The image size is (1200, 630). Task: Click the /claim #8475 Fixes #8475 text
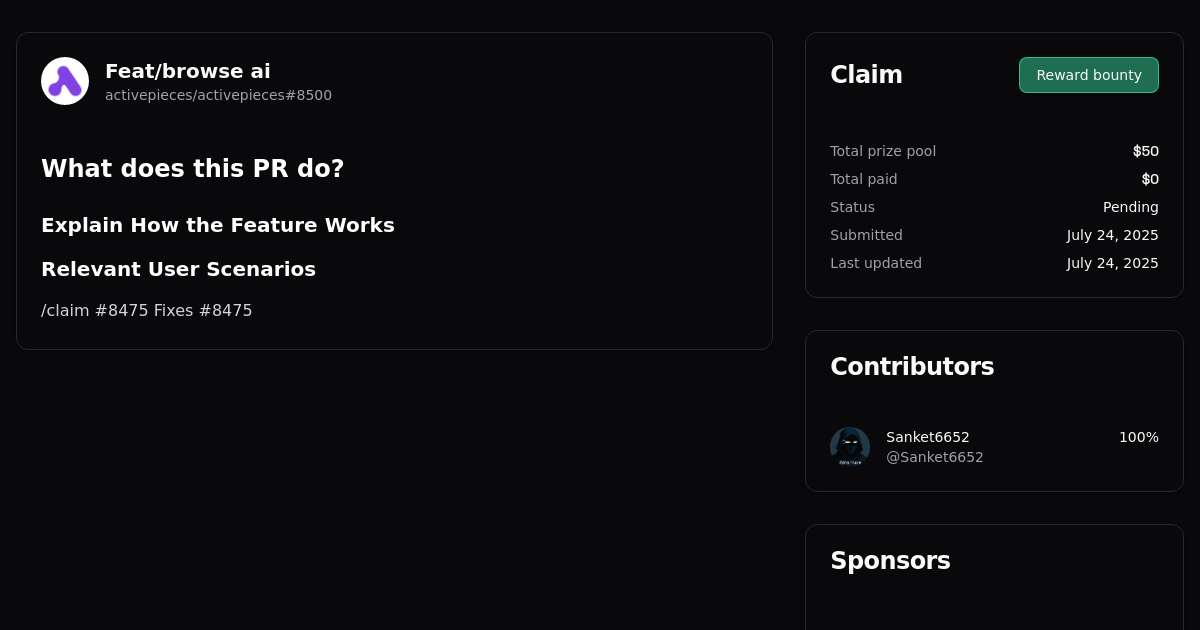click(147, 311)
